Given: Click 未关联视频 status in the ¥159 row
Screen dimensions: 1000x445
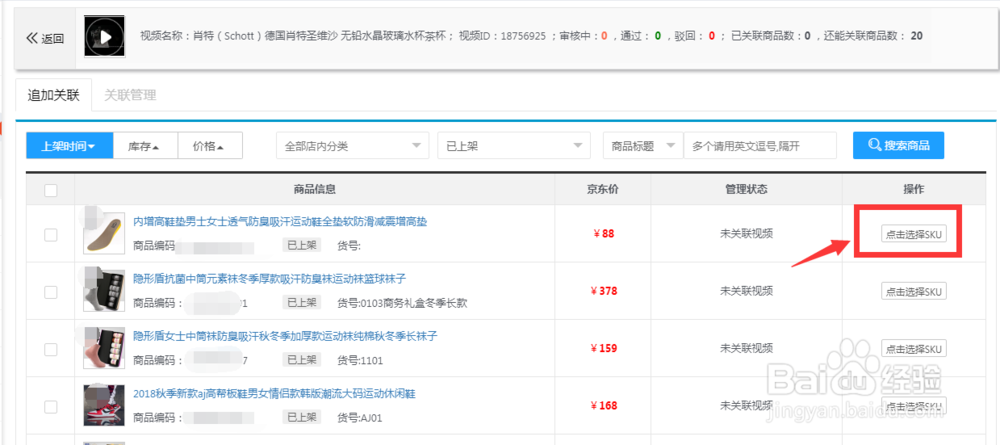Looking at the screenshot, I should [x=746, y=348].
